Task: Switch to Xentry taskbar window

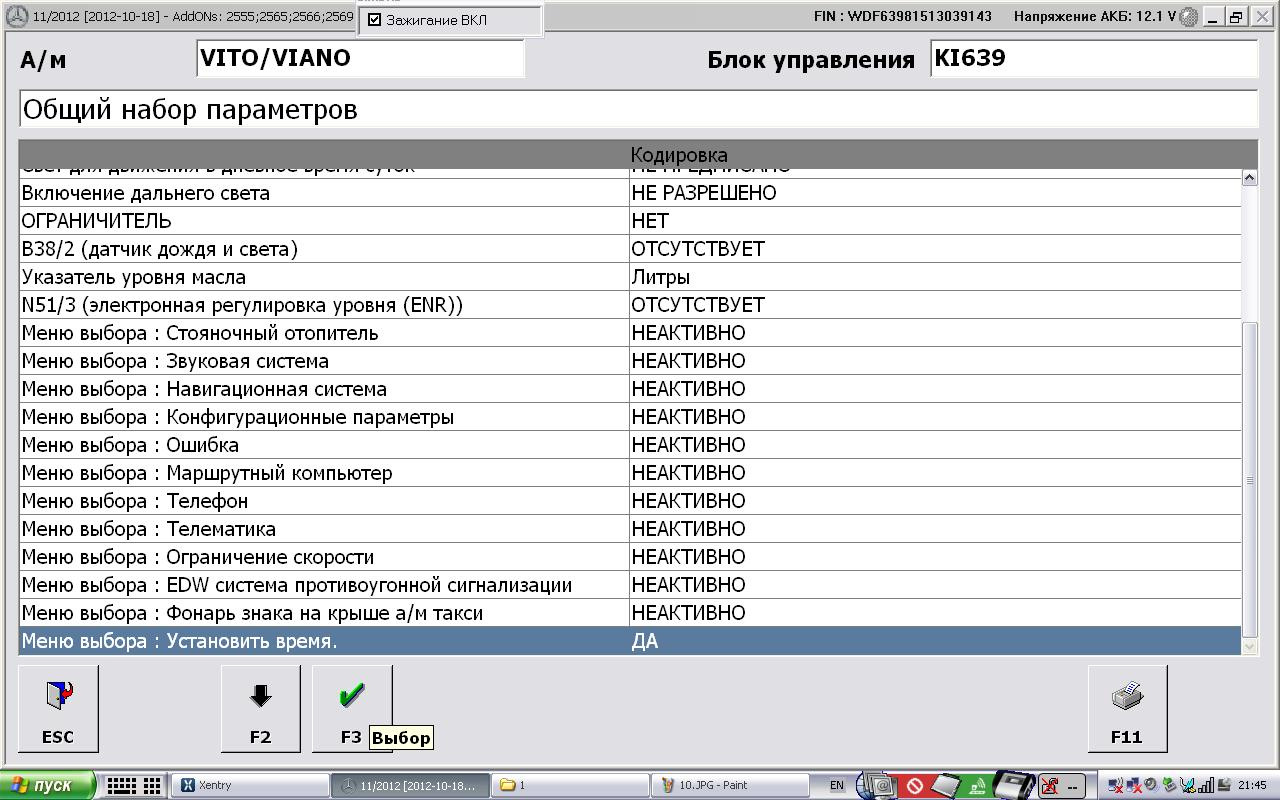Action: (x=250, y=785)
